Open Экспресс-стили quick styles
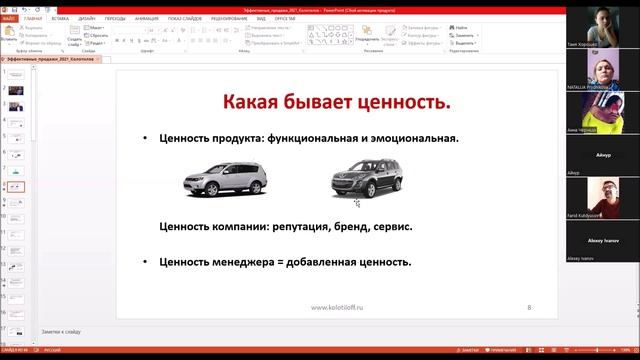This screenshot has width=640, height=360. (390, 35)
